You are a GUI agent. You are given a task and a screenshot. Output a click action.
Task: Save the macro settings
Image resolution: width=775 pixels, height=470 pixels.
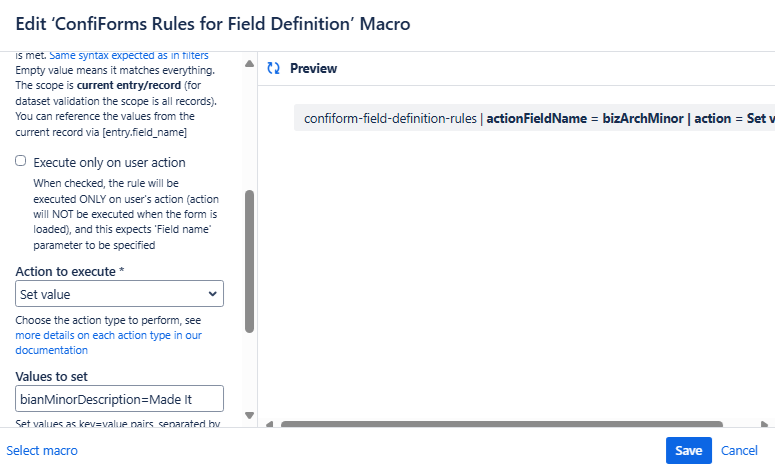pos(689,450)
